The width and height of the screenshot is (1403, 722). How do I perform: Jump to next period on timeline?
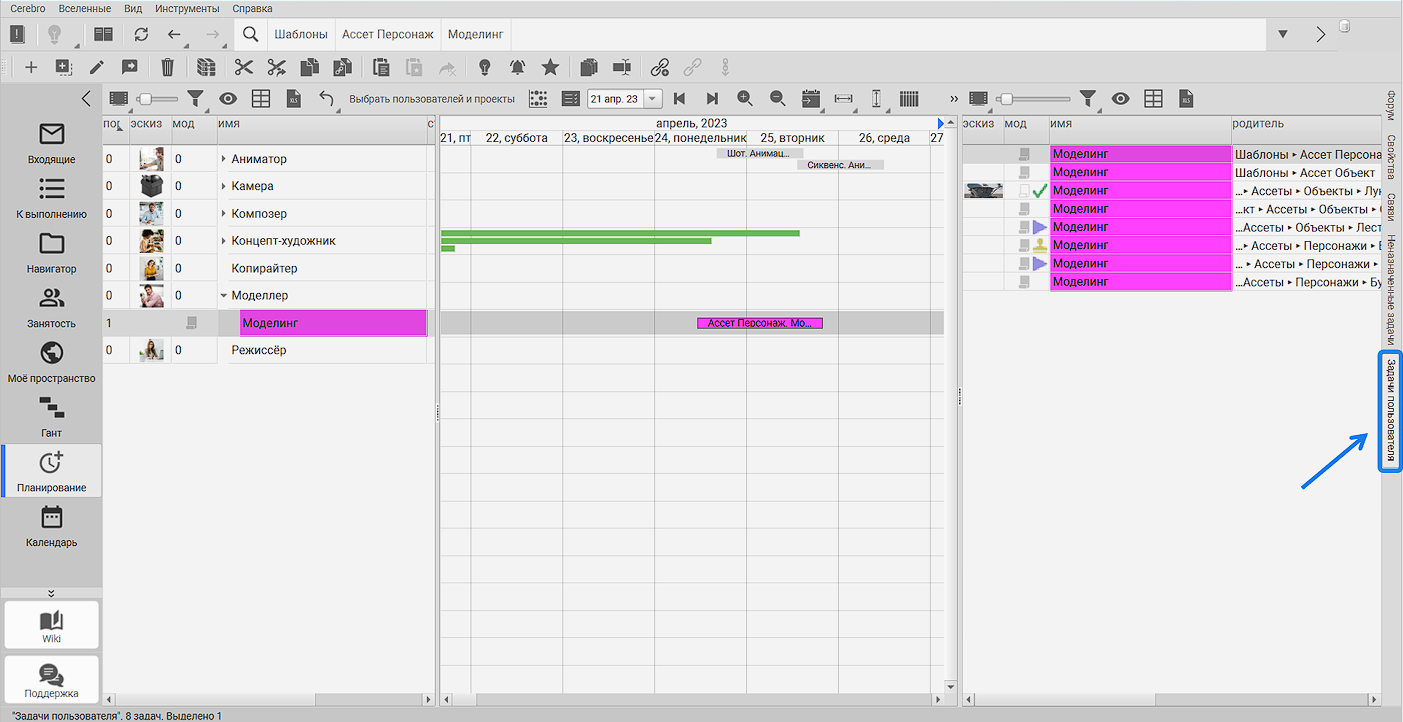[x=712, y=99]
